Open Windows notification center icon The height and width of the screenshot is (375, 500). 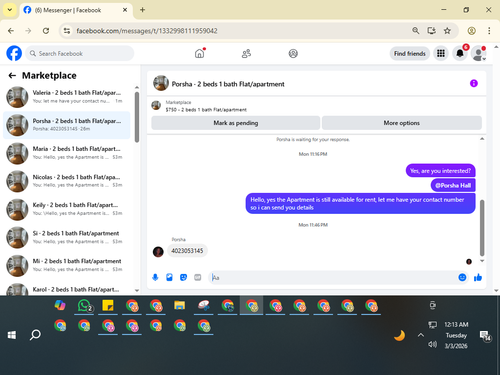point(485,336)
